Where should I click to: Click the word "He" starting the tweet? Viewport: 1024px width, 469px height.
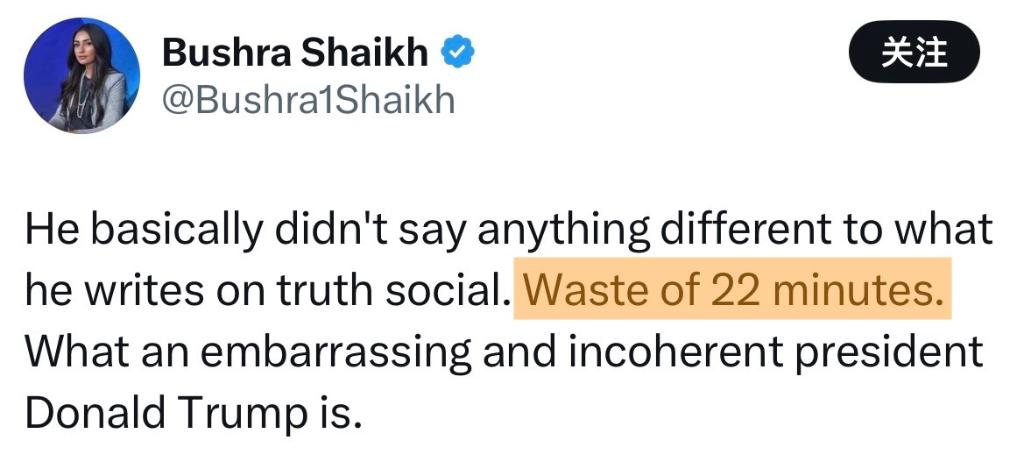(x=45, y=229)
